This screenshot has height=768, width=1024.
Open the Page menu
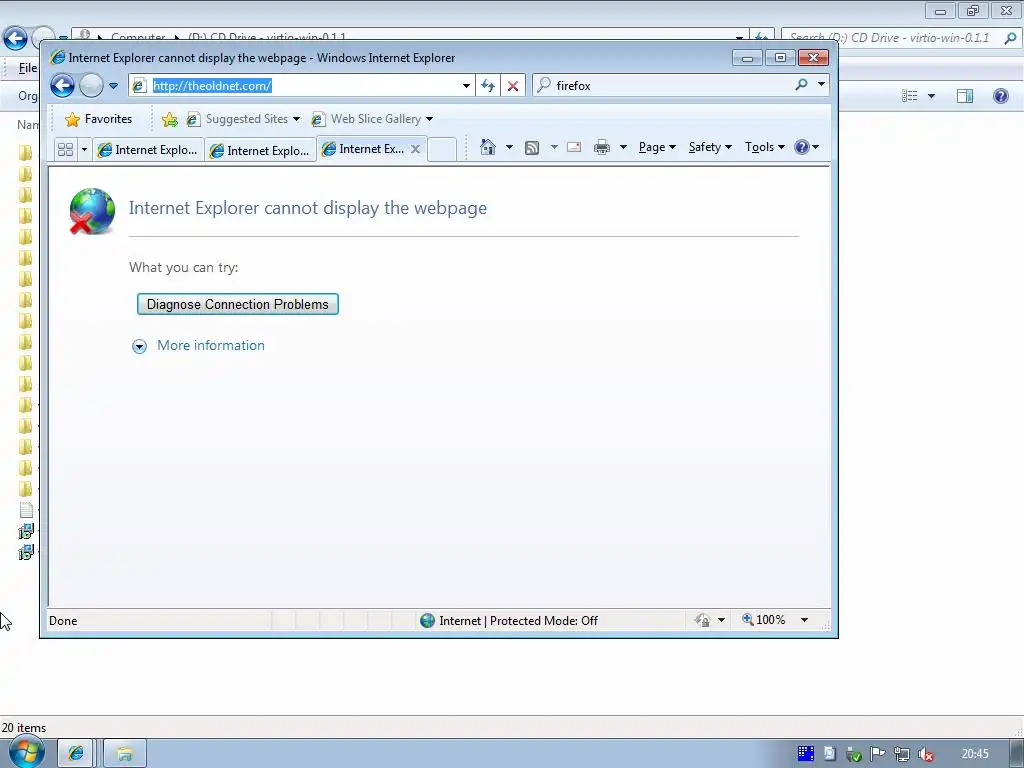click(657, 147)
